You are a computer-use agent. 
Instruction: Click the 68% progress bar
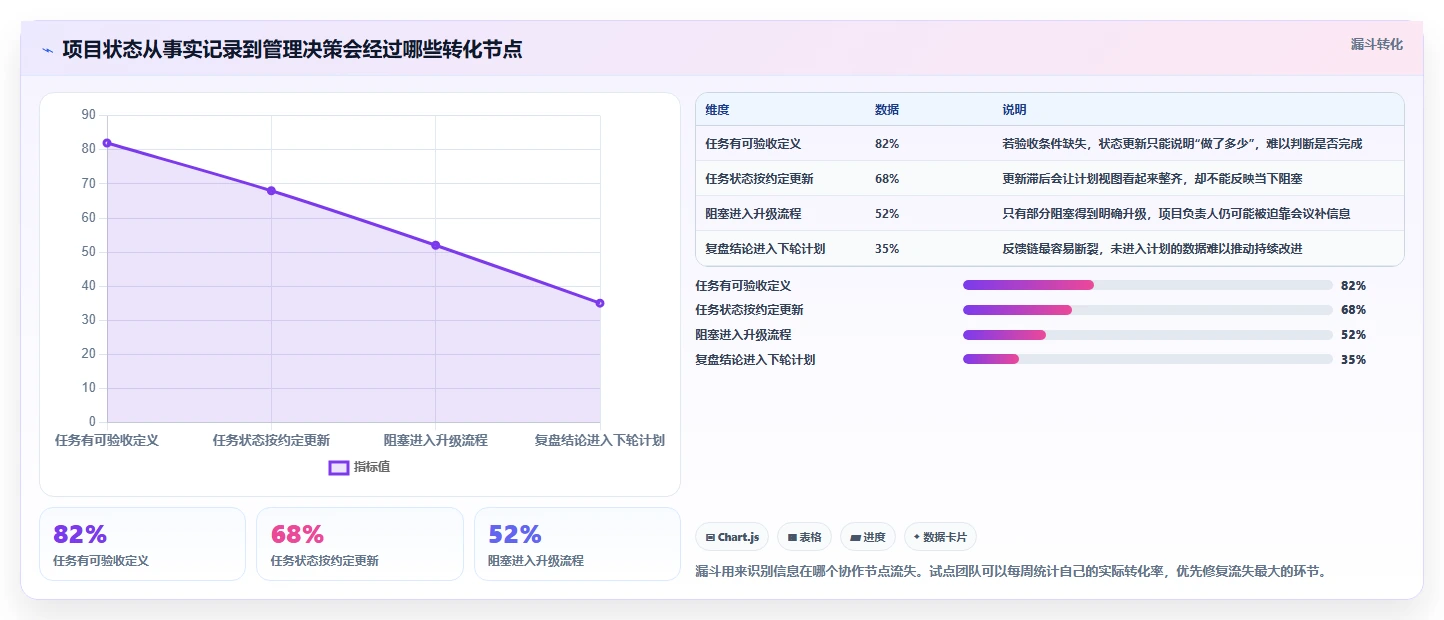(x=1147, y=310)
